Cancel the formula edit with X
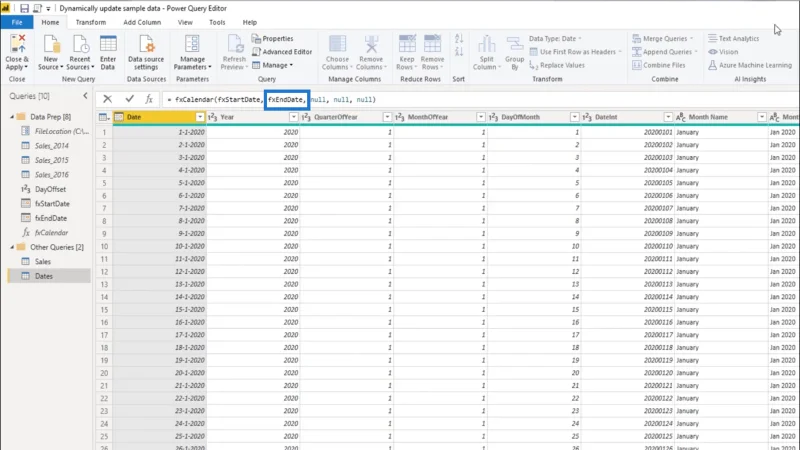This screenshot has width=800, height=450. pos(108,99)
